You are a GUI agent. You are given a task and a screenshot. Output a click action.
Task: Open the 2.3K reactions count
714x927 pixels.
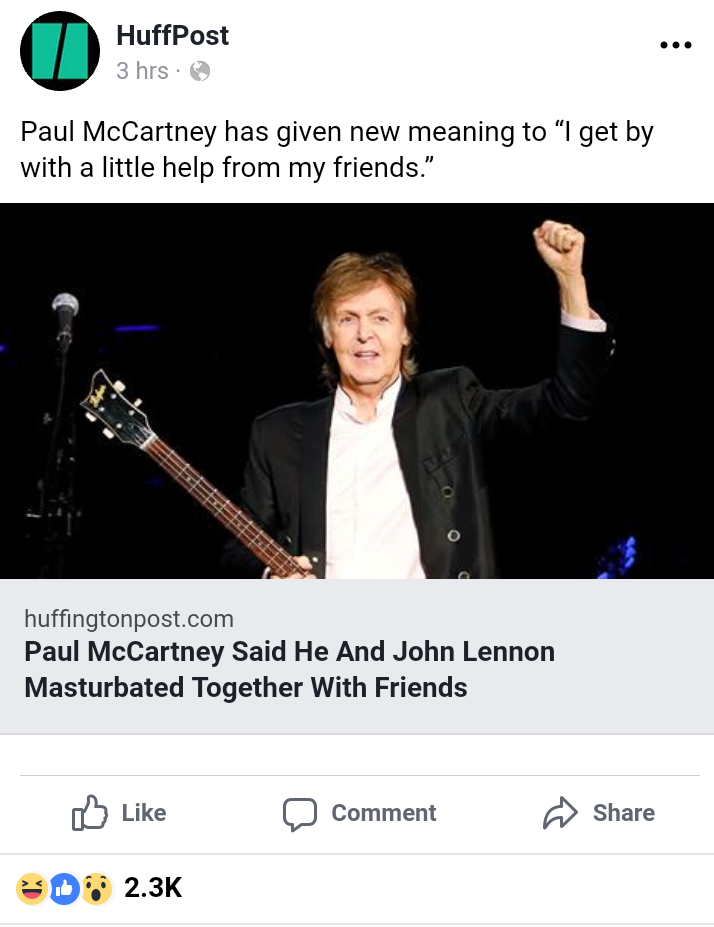[x=153, y=888]
